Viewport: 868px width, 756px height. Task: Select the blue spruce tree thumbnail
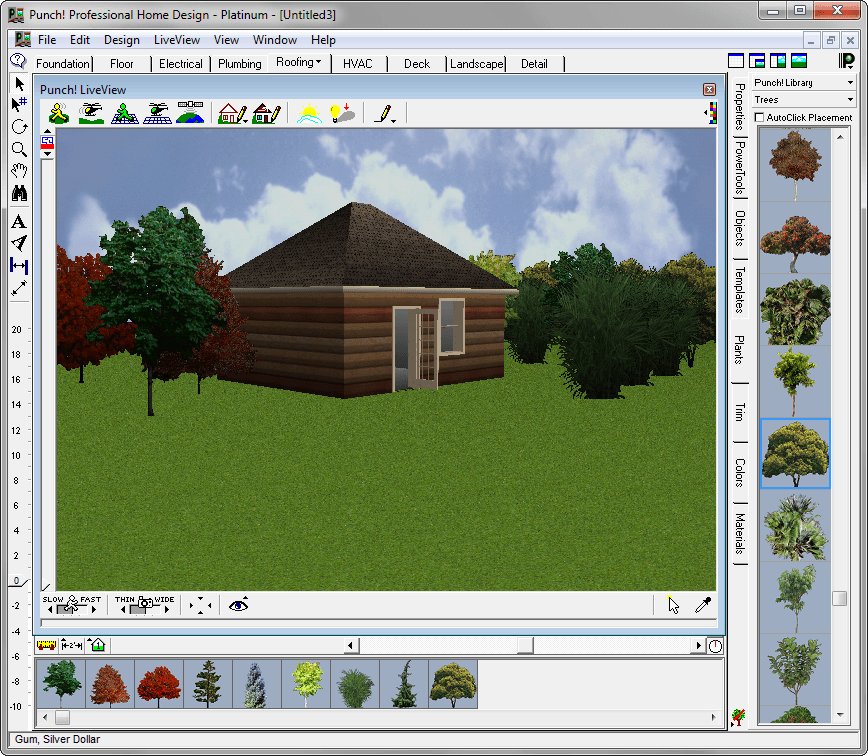tap(257, 684)
